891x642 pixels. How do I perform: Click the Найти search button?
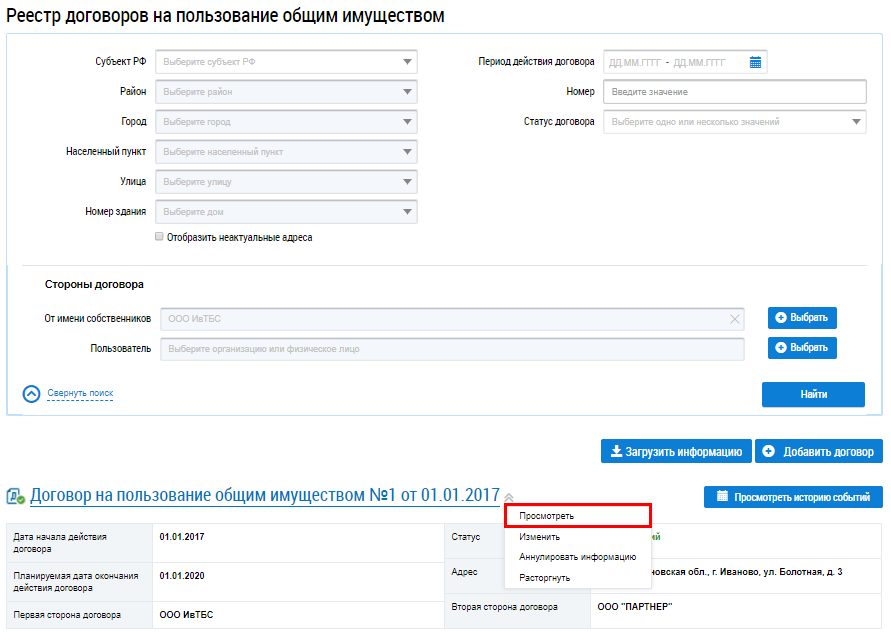813,394
